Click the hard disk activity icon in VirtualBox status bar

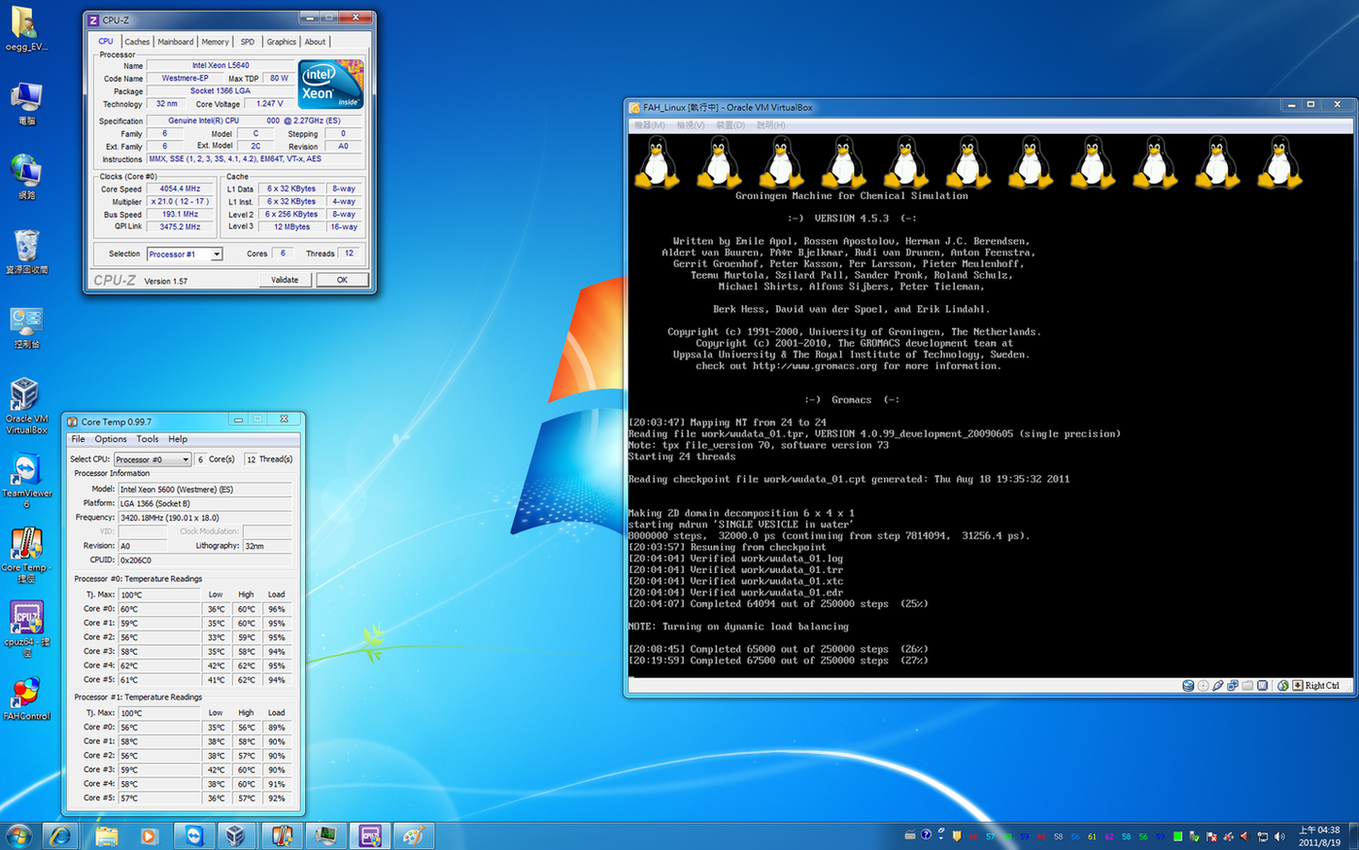click(x=1188, y=686)
